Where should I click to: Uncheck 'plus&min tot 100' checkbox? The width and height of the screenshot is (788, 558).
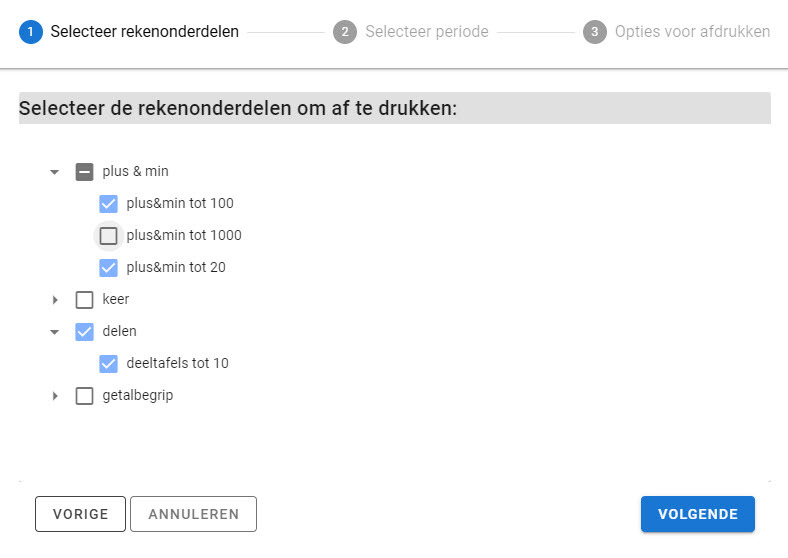(x=109, y=204)
